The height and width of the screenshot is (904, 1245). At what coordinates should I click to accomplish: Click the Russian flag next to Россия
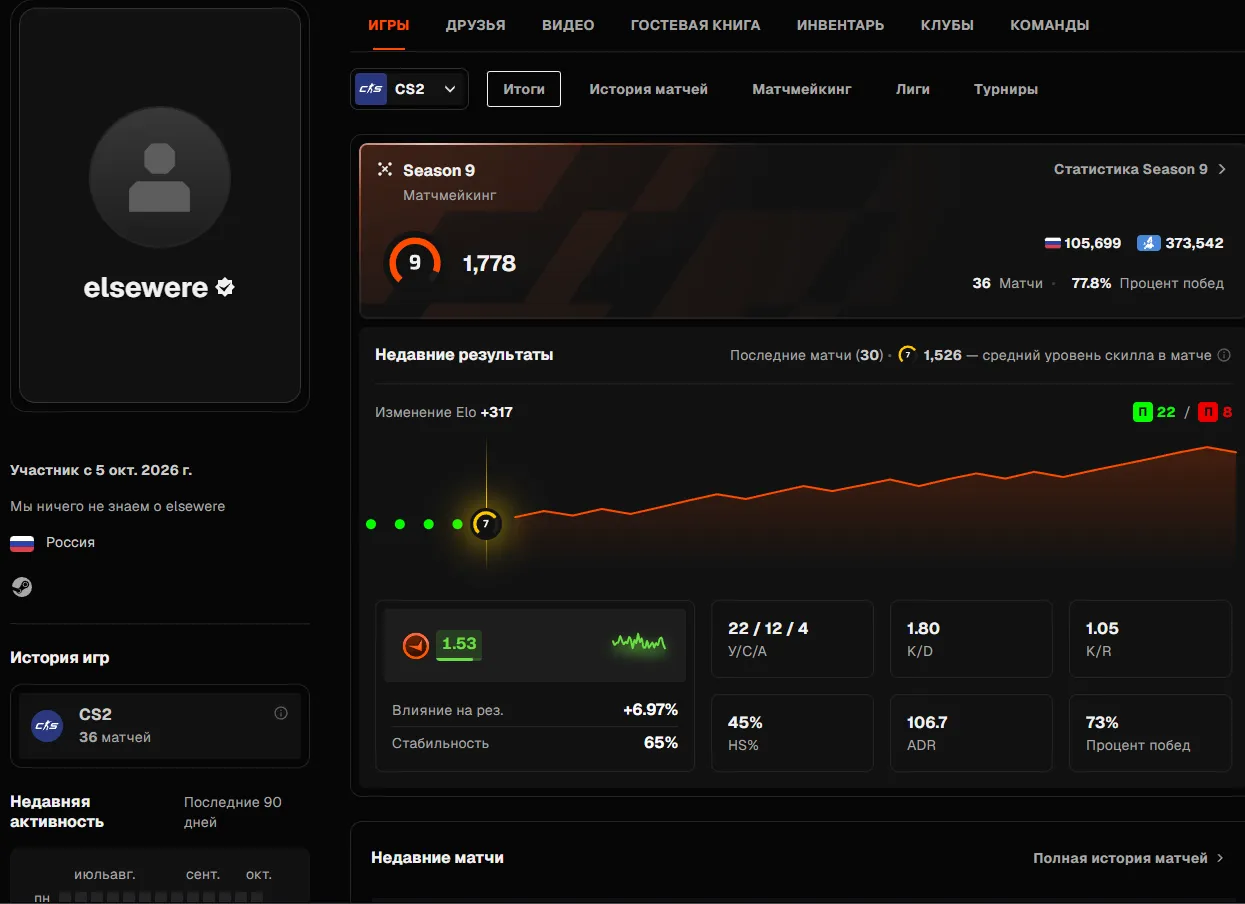[x=22, y=543]
